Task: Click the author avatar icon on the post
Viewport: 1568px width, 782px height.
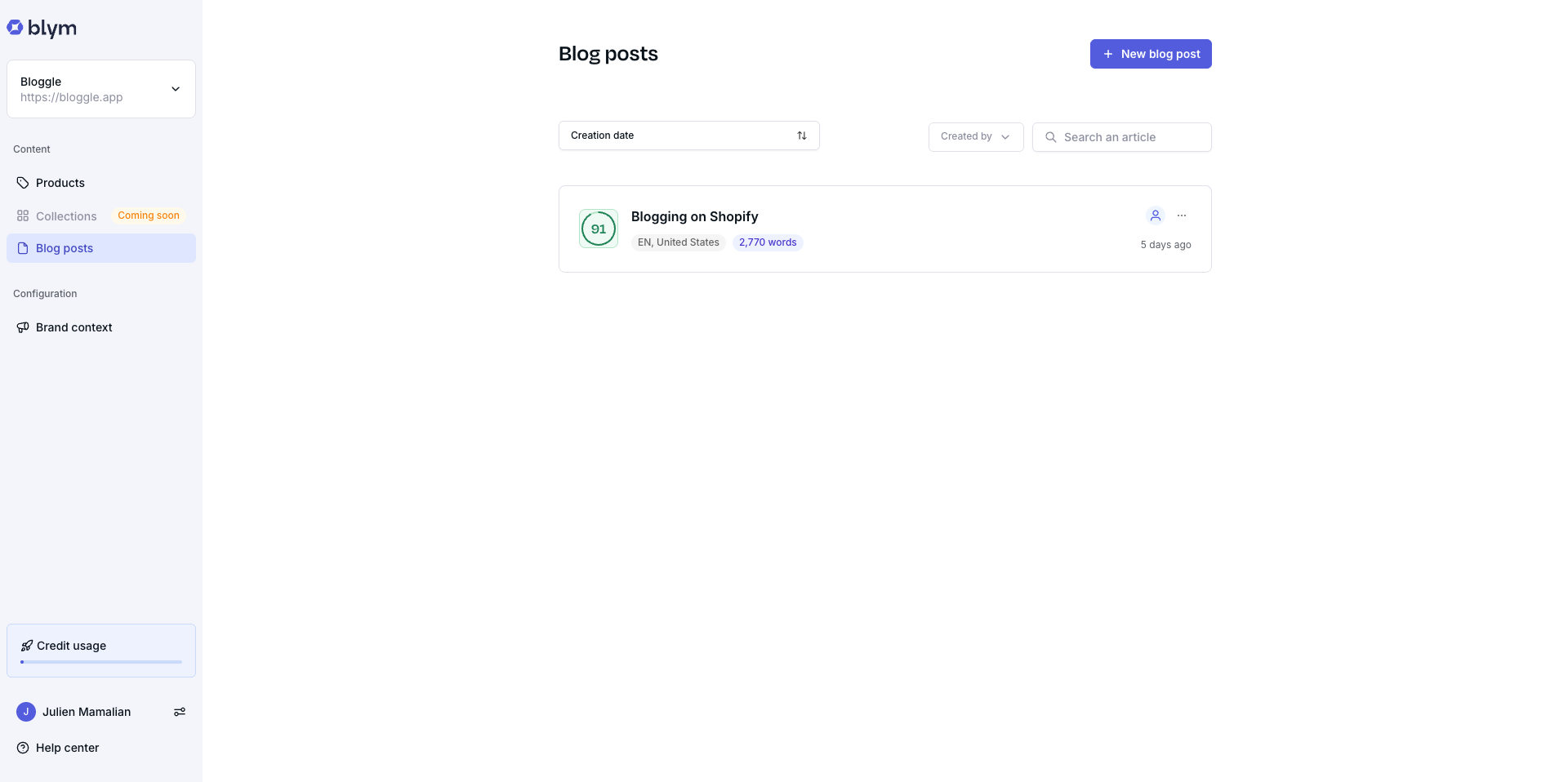Action: point(1155,215)
